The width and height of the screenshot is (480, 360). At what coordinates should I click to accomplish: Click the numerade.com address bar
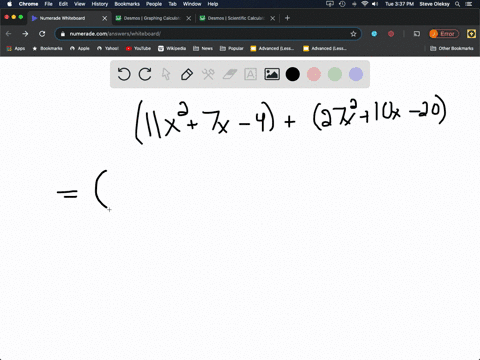[x=208, y=34]
